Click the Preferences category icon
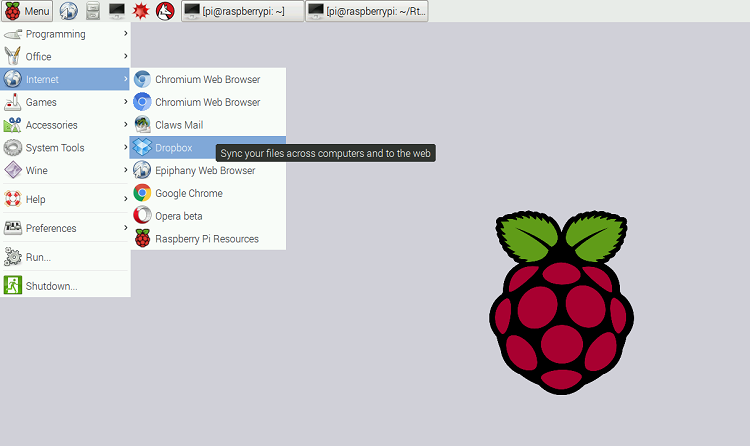 coord(12,227)
